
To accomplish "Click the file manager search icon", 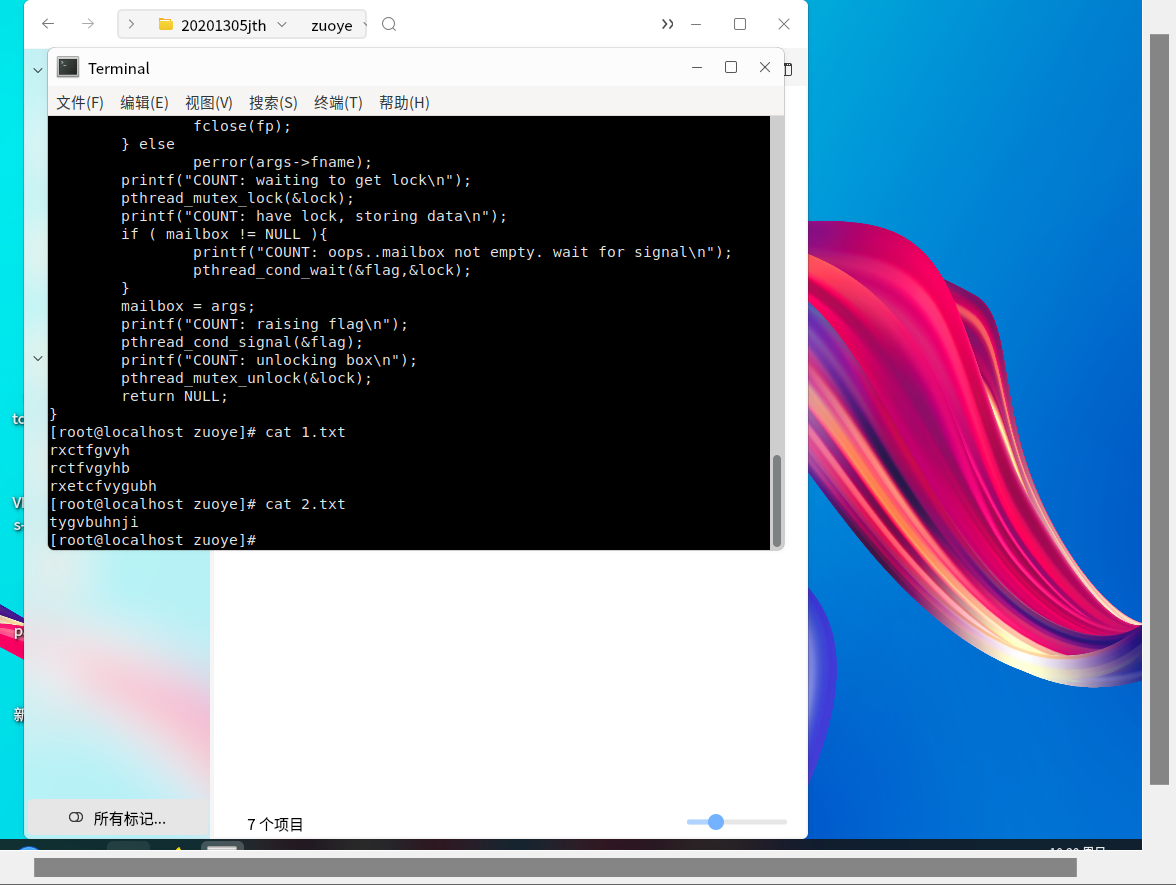I will click(388, 25).
